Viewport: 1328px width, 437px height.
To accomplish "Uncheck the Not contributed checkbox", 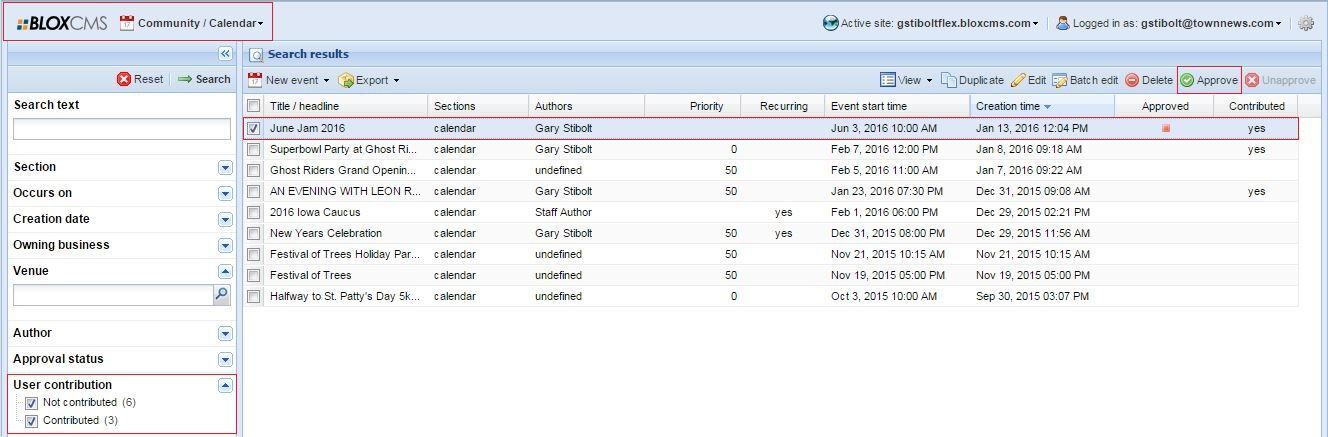I will 31,403.
